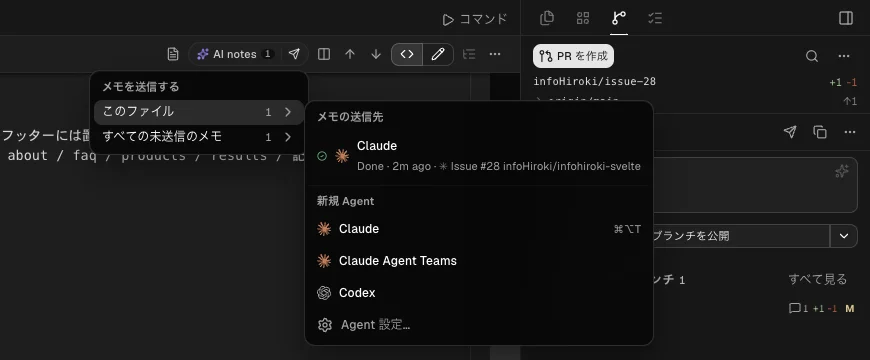
Task: Select the infoHiroki/issue-28 branch name
Action: pyautogui.click(x=594, y=82)
